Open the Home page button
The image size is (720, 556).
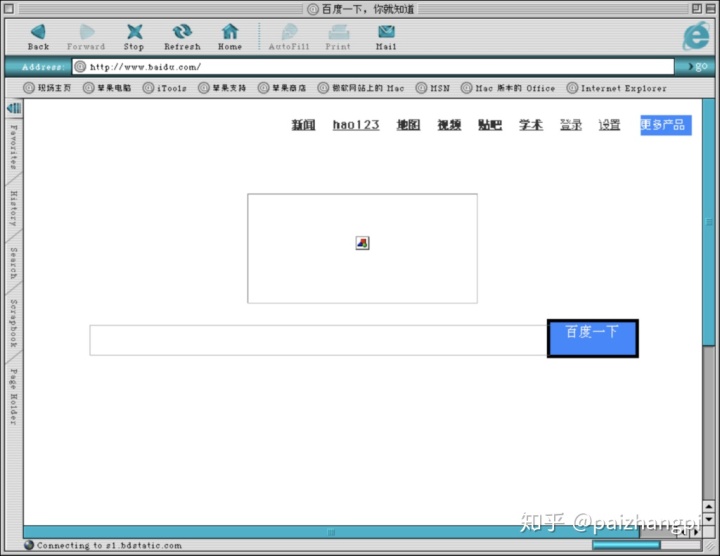[230, 37]
